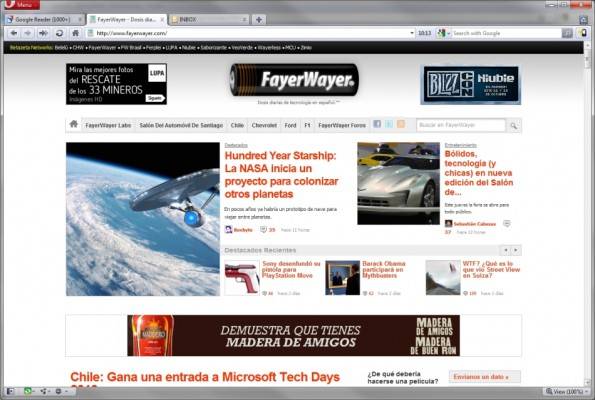This screenshot has height=400, width=595.
Task: Expand the address bar history dropdown
Action: [412, 33]
